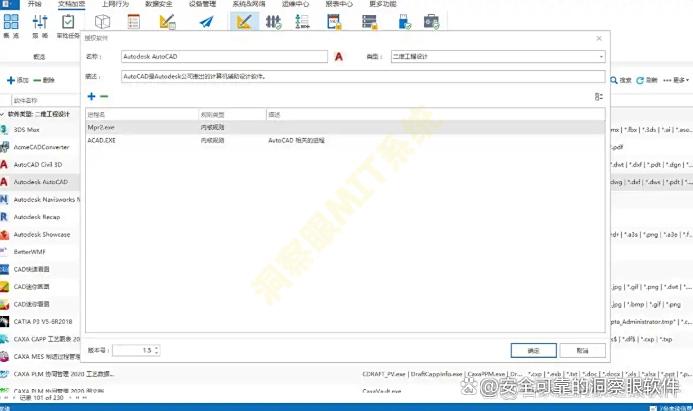Select Autodesk Showcase in software list
Screen dimensions: 693x411
pos(40,235)
